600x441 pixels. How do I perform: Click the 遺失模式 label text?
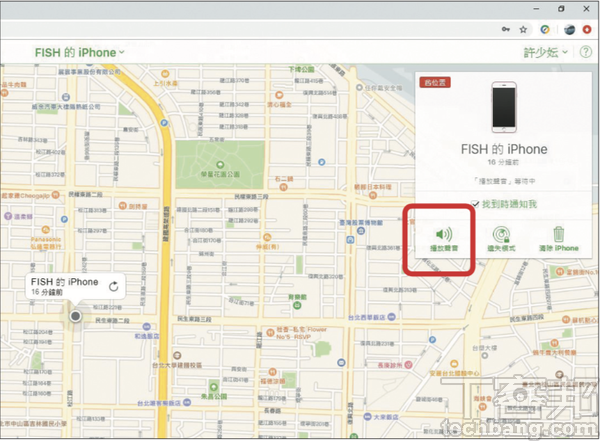pyautogui.click(x=501, y=248)
